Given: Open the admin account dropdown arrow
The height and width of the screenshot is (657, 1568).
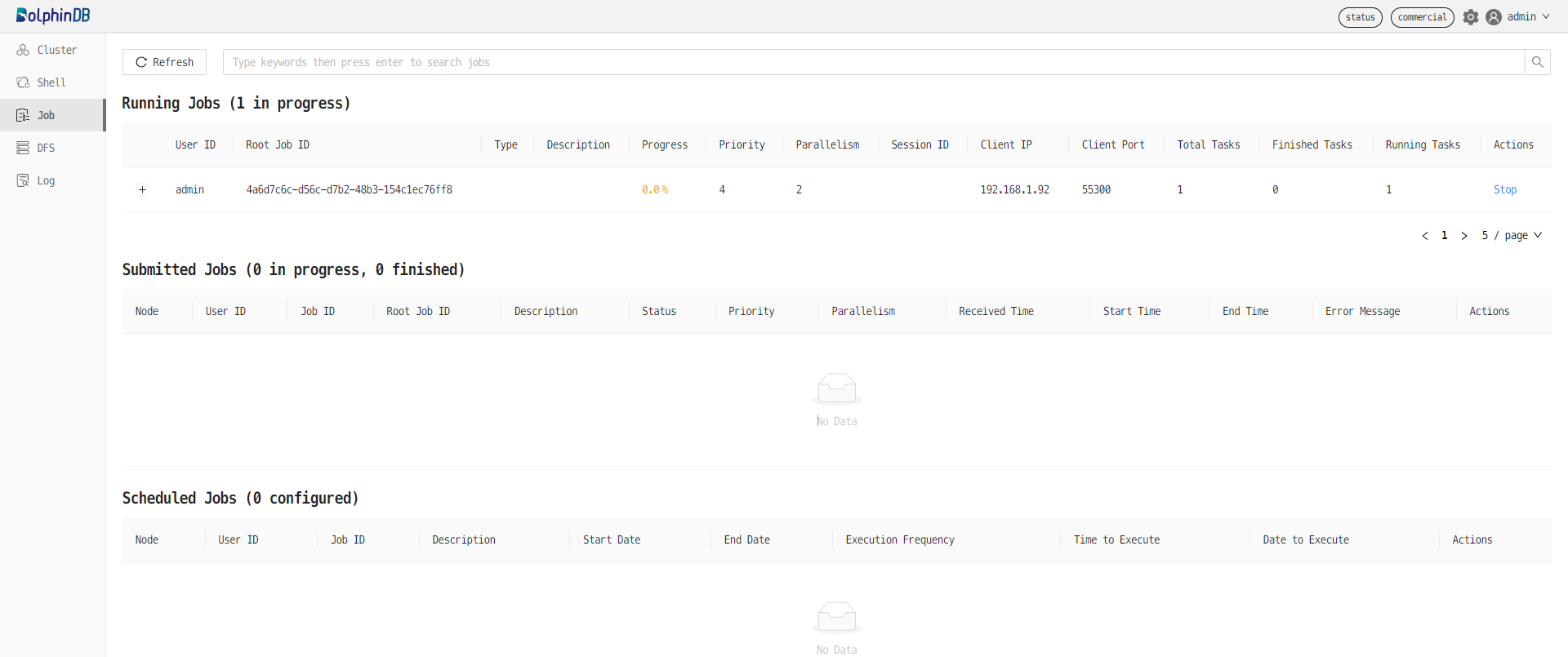Looking at the screenshot, I should [x=1546, y=17].
